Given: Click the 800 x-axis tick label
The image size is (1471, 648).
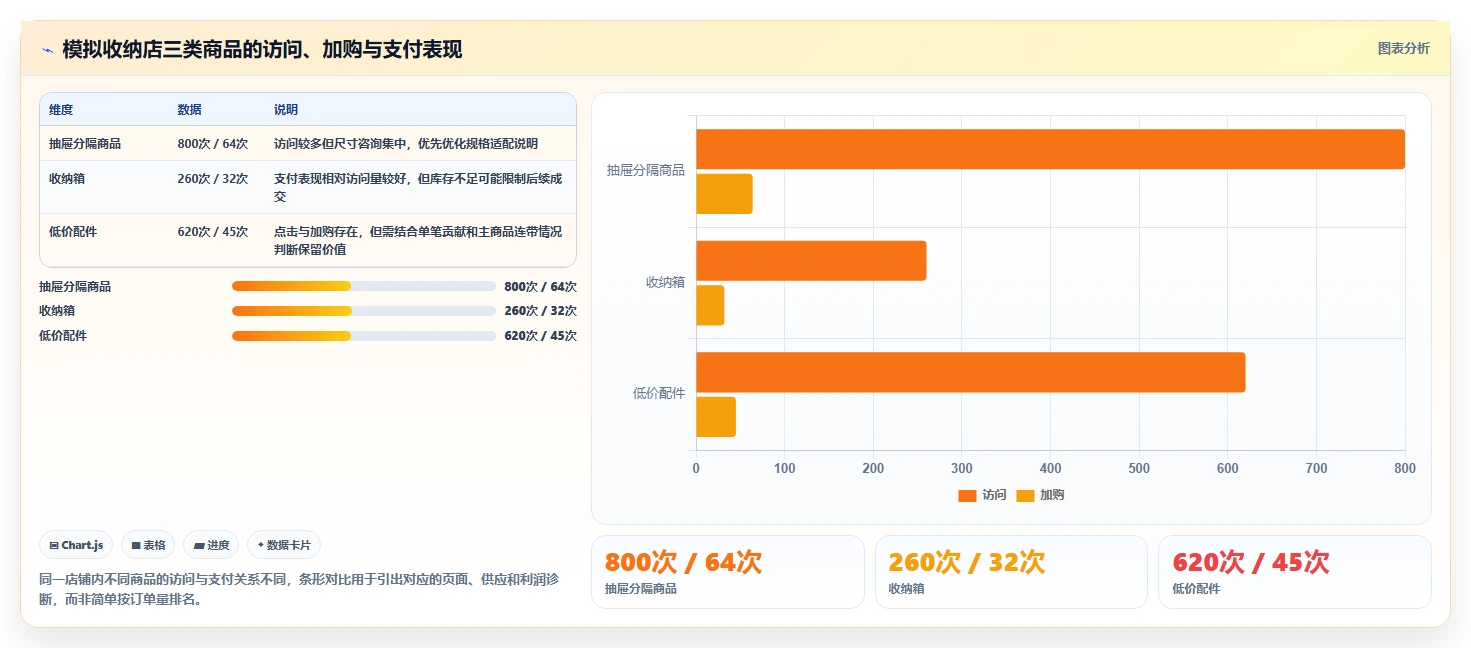Looking at the screenshot, I should click(1405, 468).
